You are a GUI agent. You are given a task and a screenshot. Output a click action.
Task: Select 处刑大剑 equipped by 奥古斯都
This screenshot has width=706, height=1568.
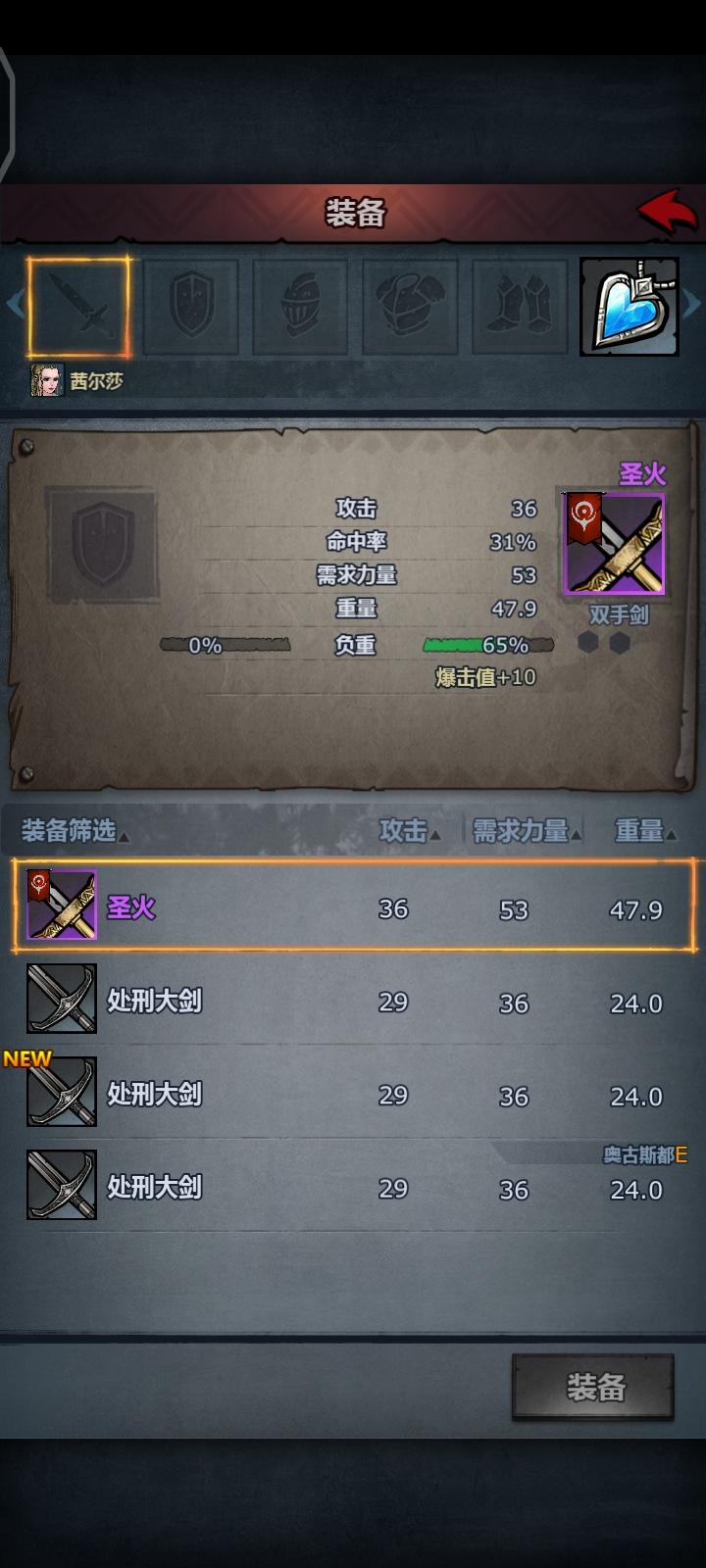pos(354,1186)
